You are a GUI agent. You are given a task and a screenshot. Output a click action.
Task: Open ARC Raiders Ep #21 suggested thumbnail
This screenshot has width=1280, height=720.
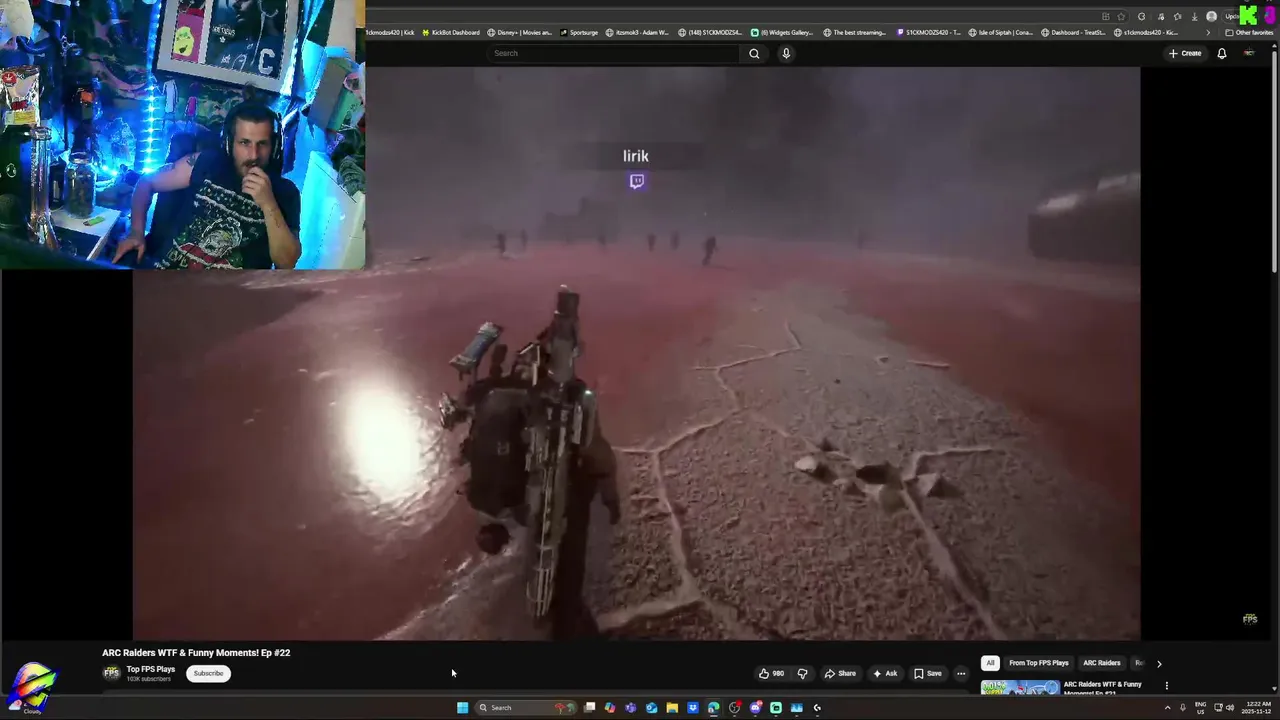coord(1020,687)
